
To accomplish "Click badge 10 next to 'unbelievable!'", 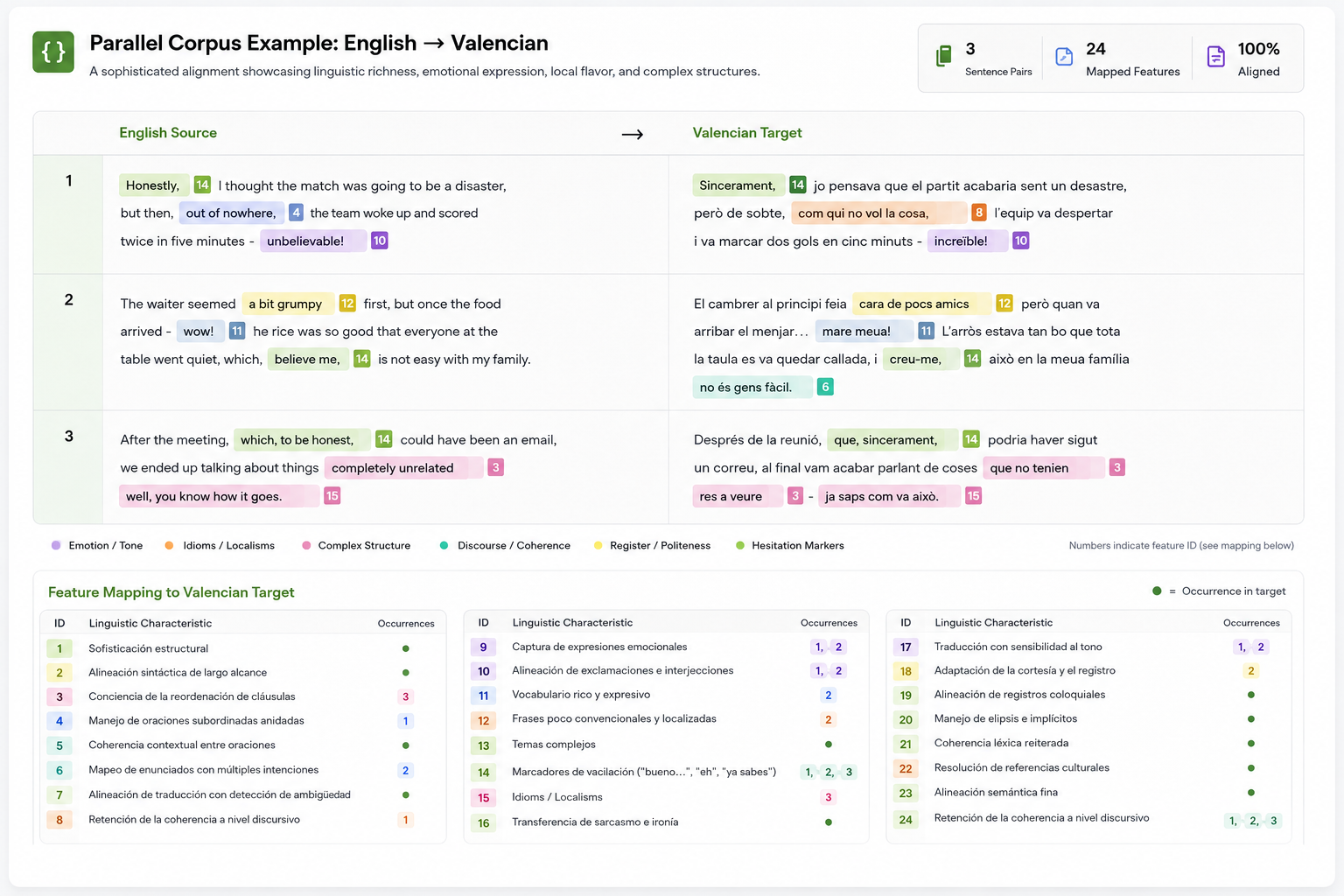I will click(x=379, y=240).
